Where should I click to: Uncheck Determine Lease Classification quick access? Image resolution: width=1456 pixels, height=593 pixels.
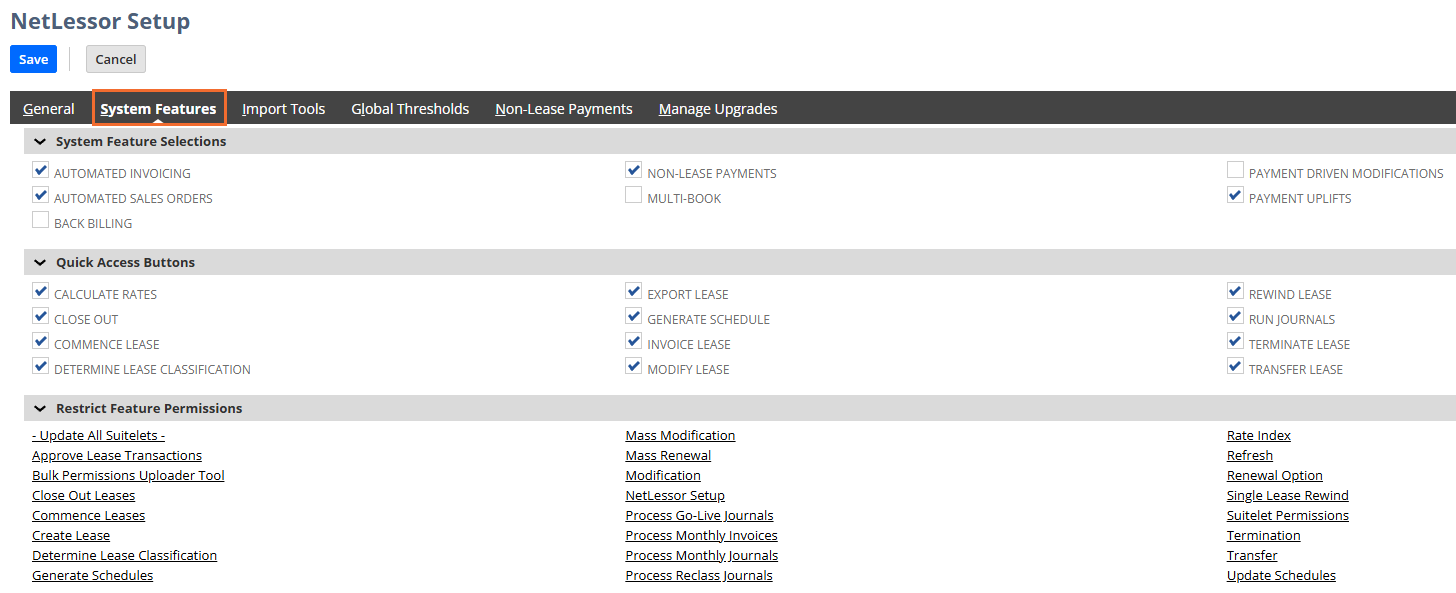41,367
